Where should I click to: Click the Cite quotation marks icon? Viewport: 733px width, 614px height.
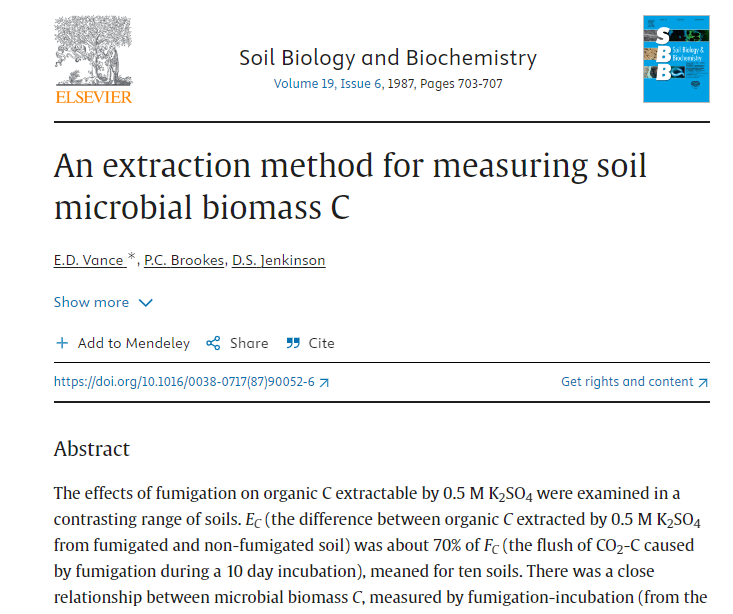point(293,343)
